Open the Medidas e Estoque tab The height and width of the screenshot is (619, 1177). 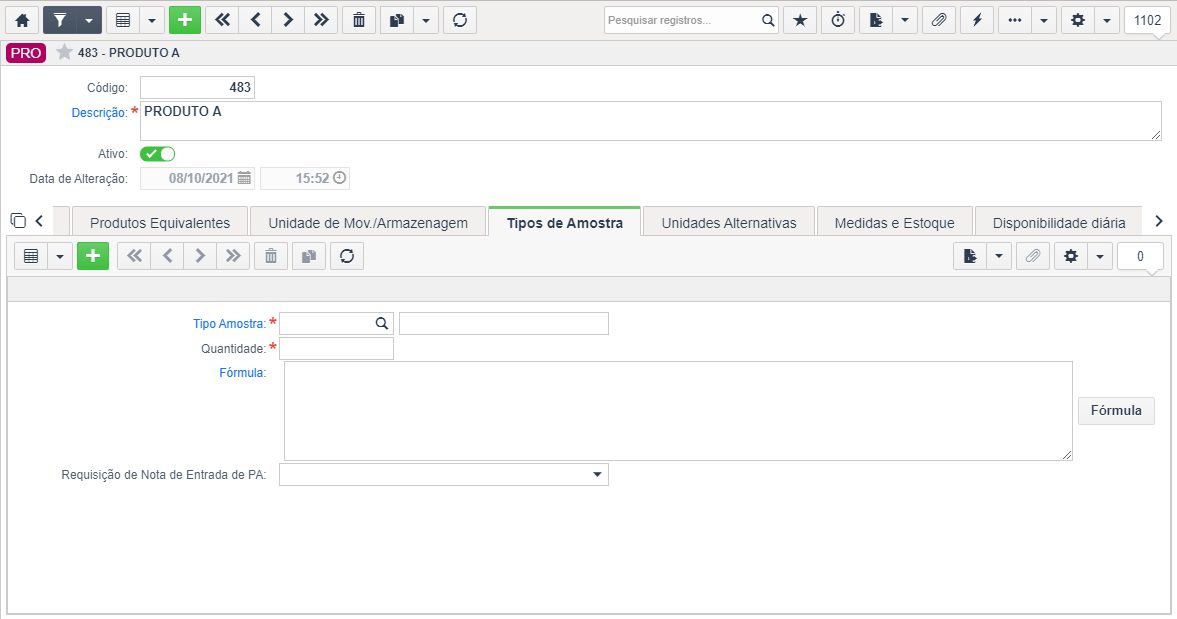[x=895, y=223]
